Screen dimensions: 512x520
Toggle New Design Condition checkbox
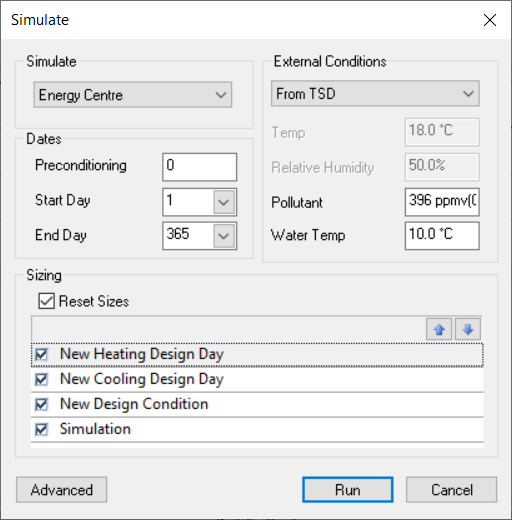point(42,404)
